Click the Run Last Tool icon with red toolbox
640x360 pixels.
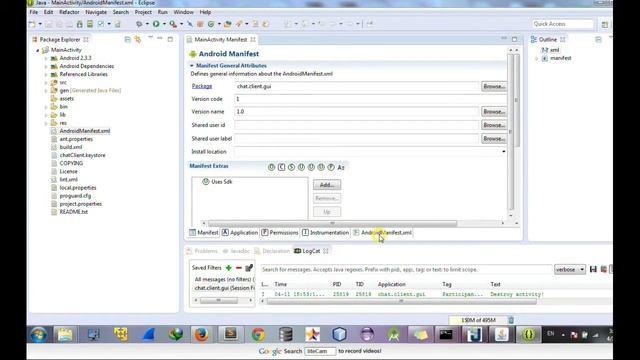point(173,24)
